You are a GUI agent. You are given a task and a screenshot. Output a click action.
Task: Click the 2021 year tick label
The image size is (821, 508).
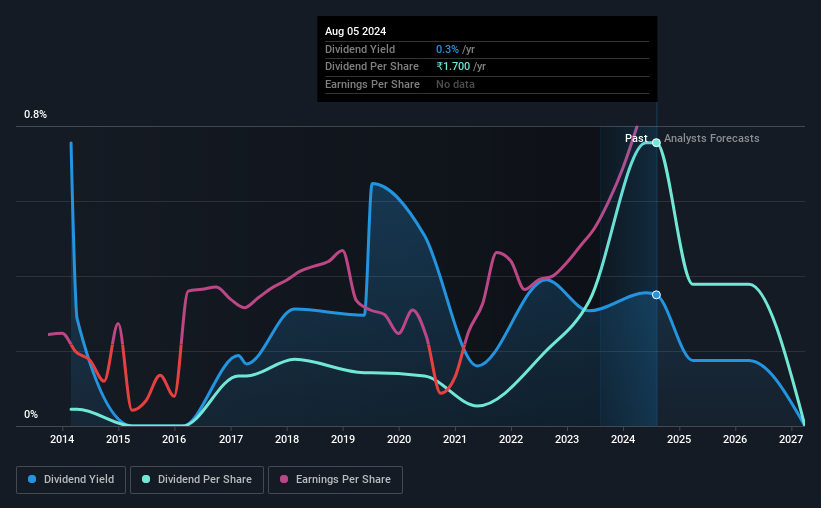(454, 439)
